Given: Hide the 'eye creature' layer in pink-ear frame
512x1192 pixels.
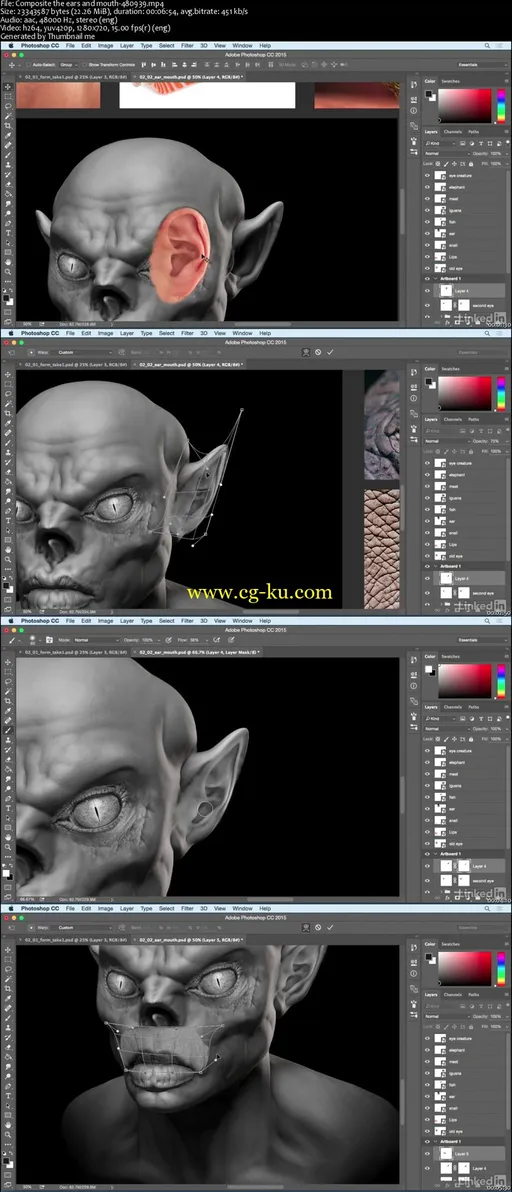Looking at the screenshot, I should tap(427, 176).
